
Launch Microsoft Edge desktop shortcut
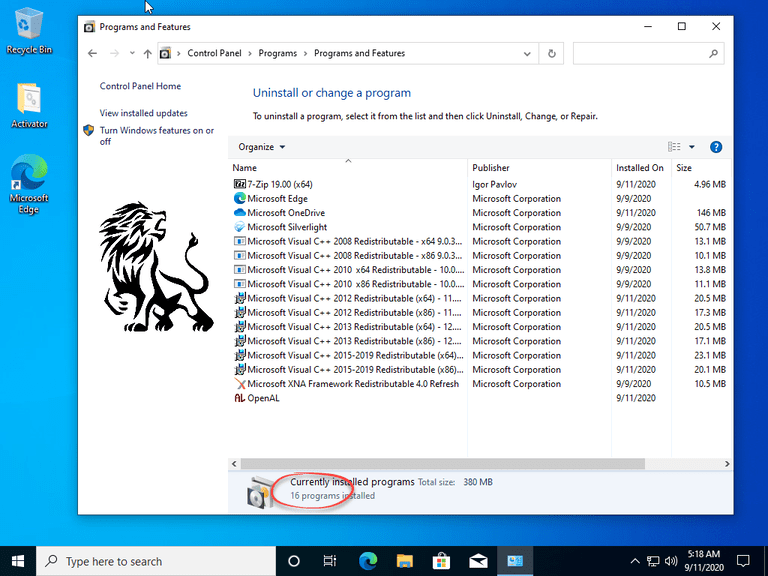tap(29, 184)
